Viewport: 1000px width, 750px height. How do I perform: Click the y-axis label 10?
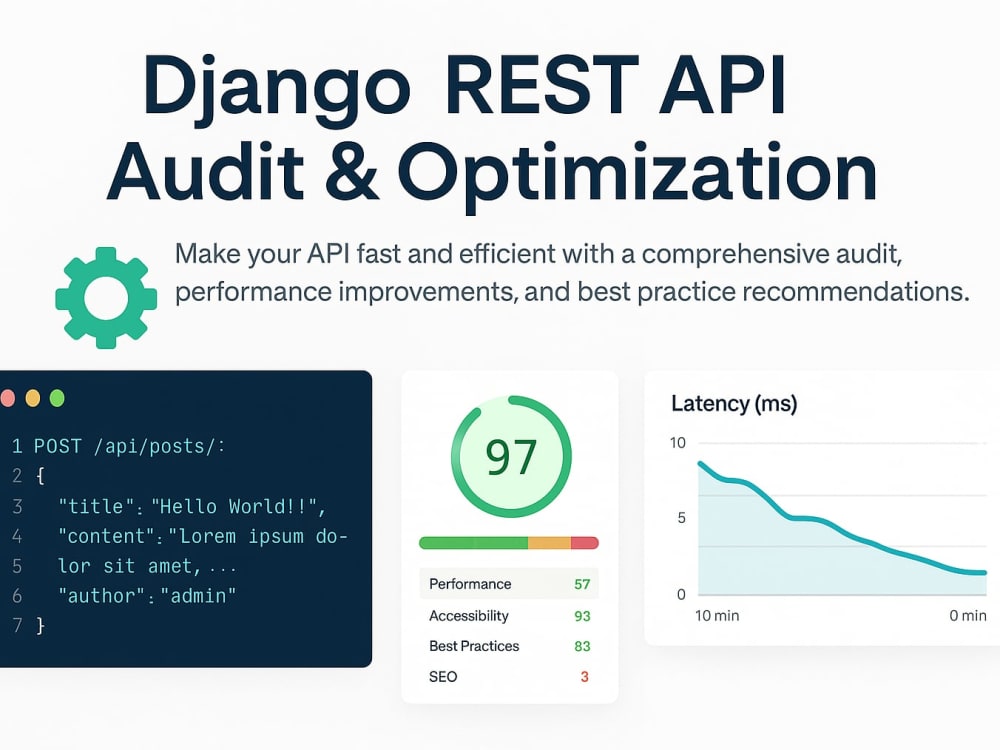tap(678, 443)
